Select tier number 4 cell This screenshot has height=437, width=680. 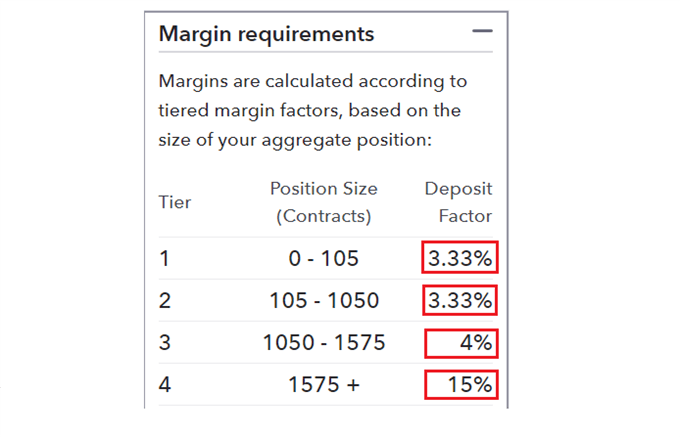coord(164,385)
